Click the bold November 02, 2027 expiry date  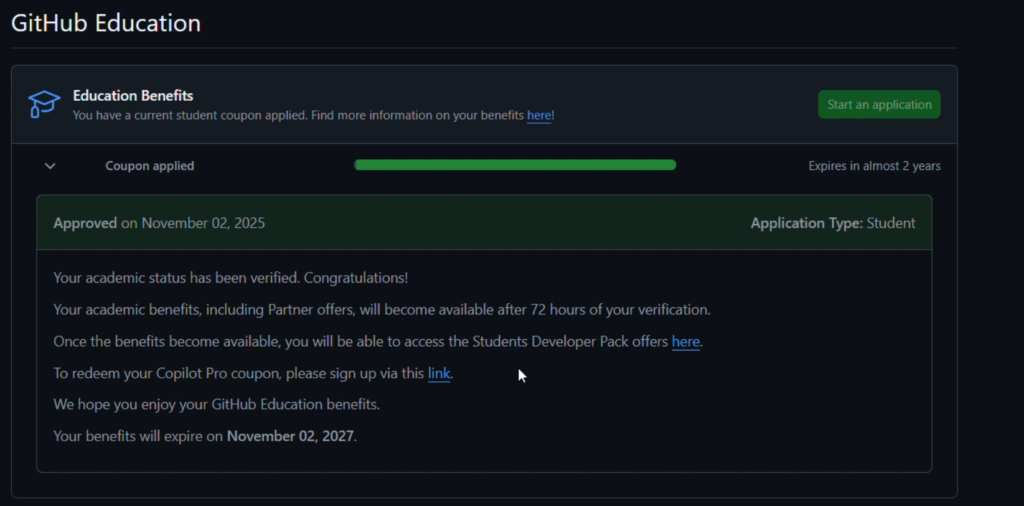click(291, 436)
